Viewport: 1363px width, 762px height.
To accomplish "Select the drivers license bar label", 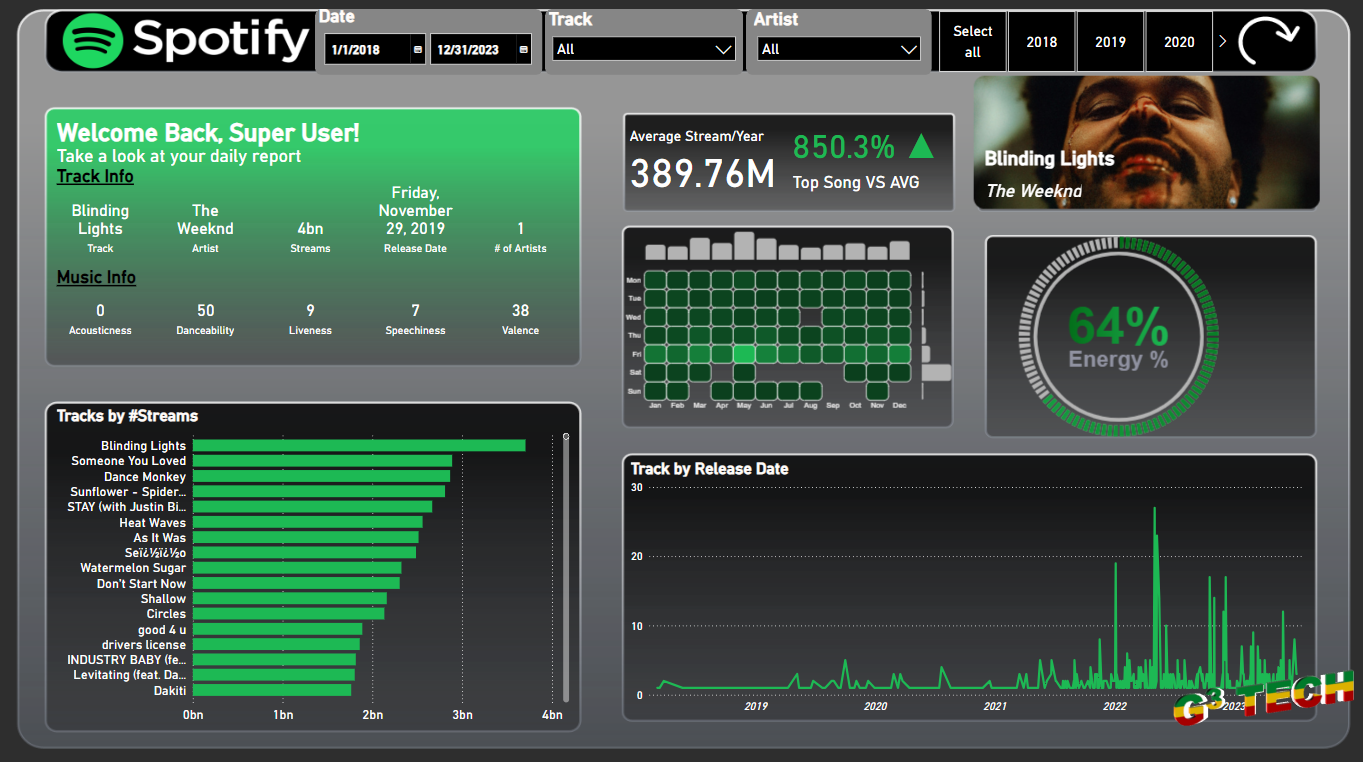I will 144,645.
